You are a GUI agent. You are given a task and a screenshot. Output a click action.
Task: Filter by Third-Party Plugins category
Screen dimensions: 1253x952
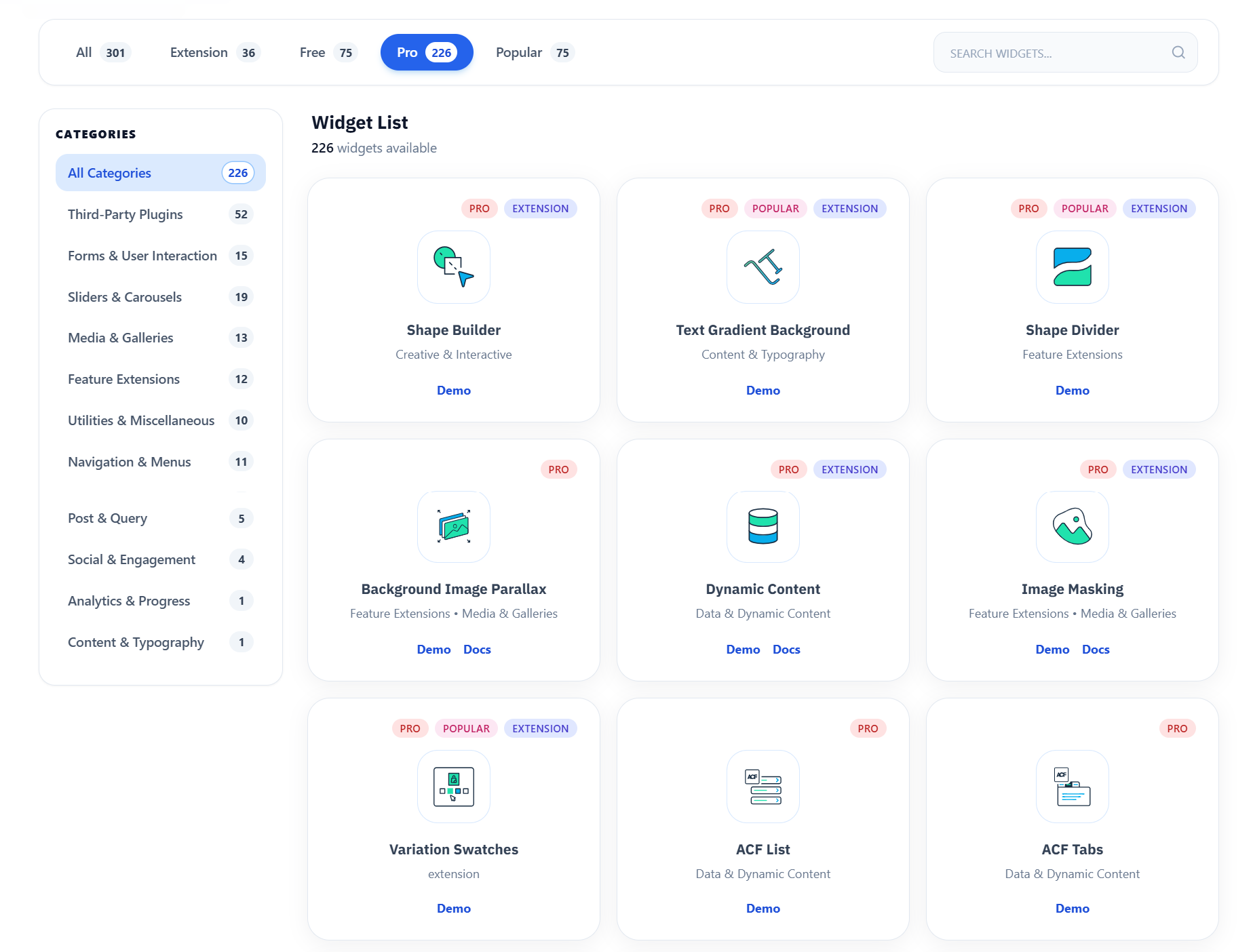coord(161,214)
